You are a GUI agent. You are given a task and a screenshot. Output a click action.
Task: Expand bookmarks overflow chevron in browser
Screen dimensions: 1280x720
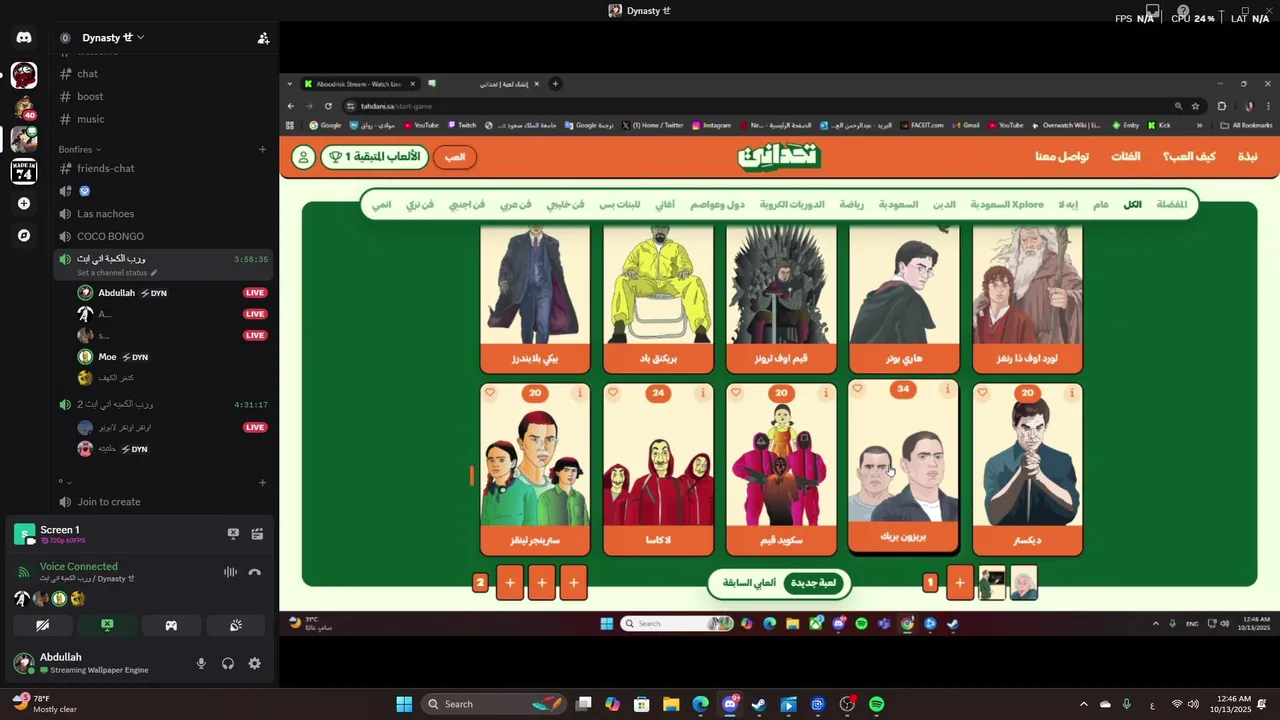(1199, 126)
